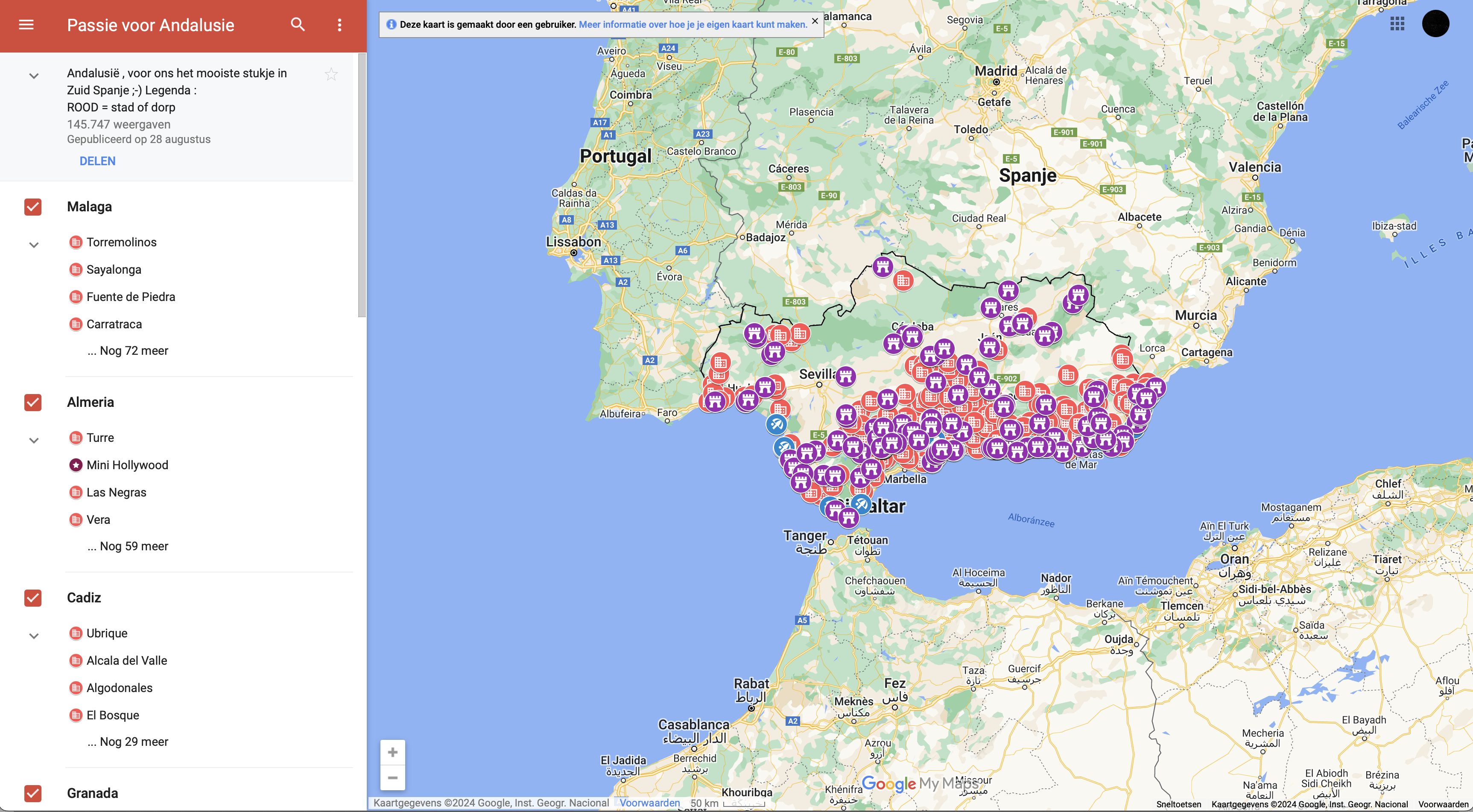This screenshot has width=1473, height=812.
Task: Click the search magnifier icon
Action: point(297,25)
